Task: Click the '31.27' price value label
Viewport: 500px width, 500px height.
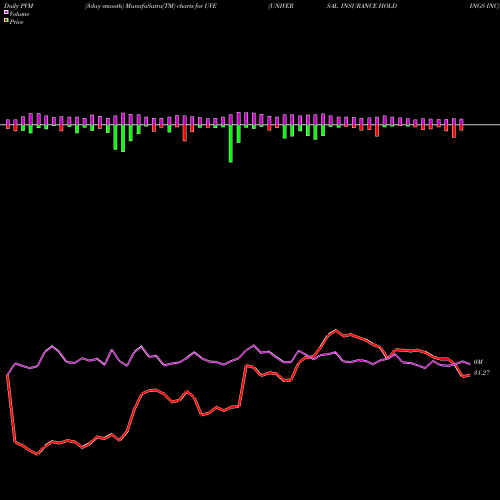Action: [x=482, y=373]
